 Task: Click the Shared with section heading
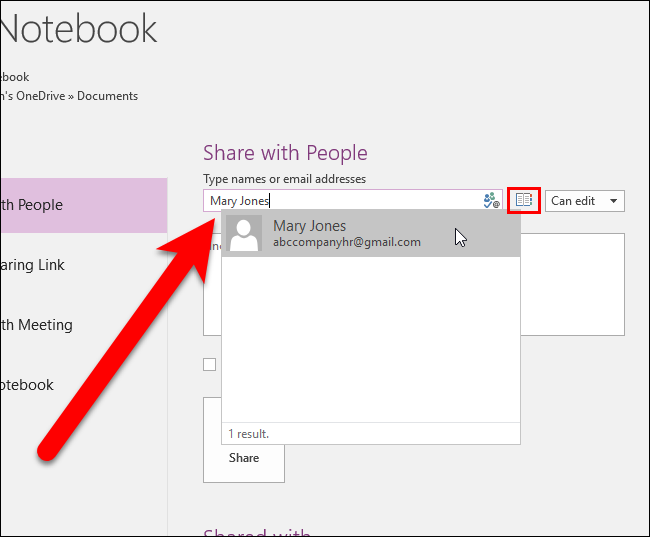(x=257, y=532)
